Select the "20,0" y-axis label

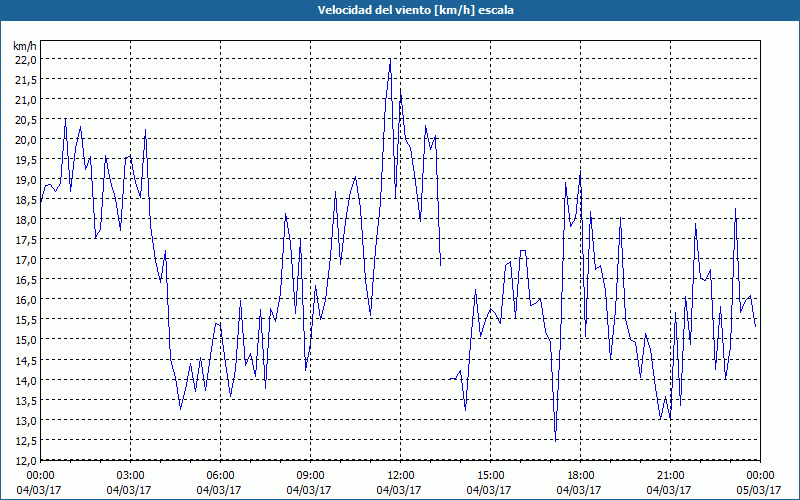(26, 140)
